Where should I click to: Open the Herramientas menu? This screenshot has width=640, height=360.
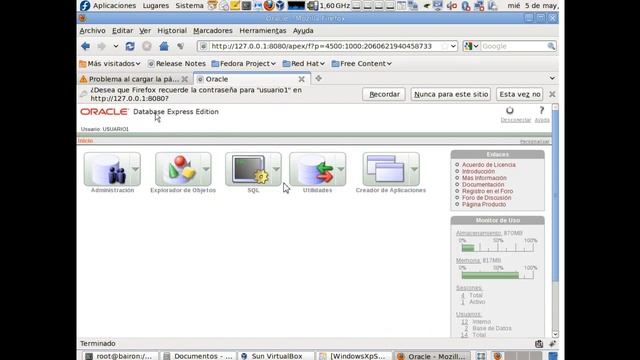point(262,31)
